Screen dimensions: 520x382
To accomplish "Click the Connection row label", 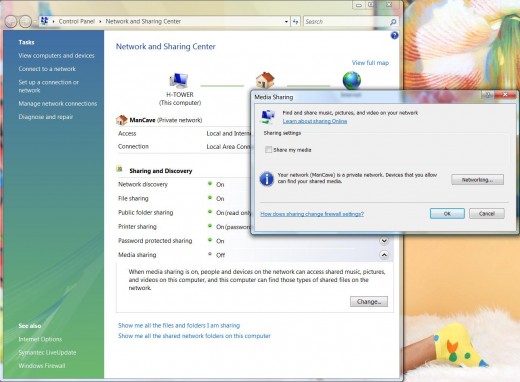I will pyautogui.click(x=133, y=146).
